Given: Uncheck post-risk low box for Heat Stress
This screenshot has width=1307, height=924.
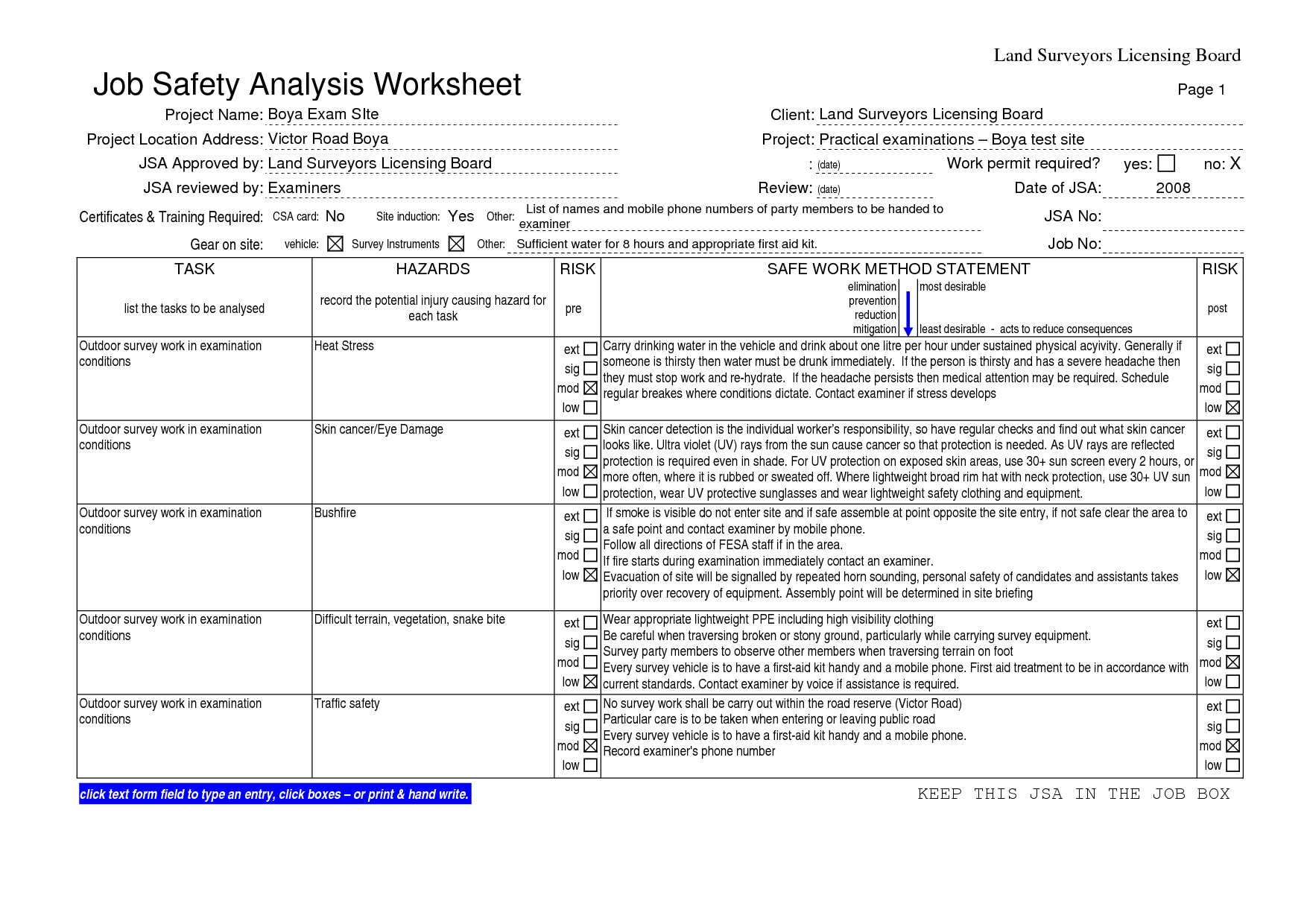Looking at the screenshot, I should coord(1233,408).
